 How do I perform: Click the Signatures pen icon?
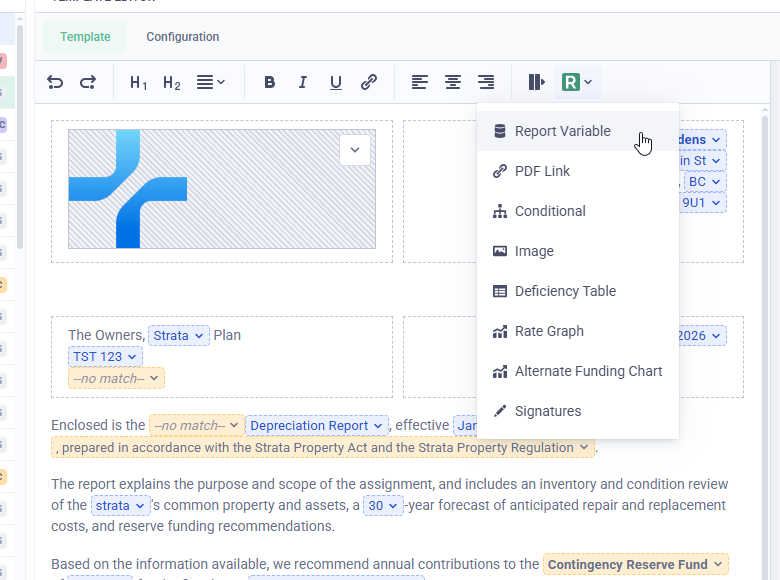pos(499,411)
